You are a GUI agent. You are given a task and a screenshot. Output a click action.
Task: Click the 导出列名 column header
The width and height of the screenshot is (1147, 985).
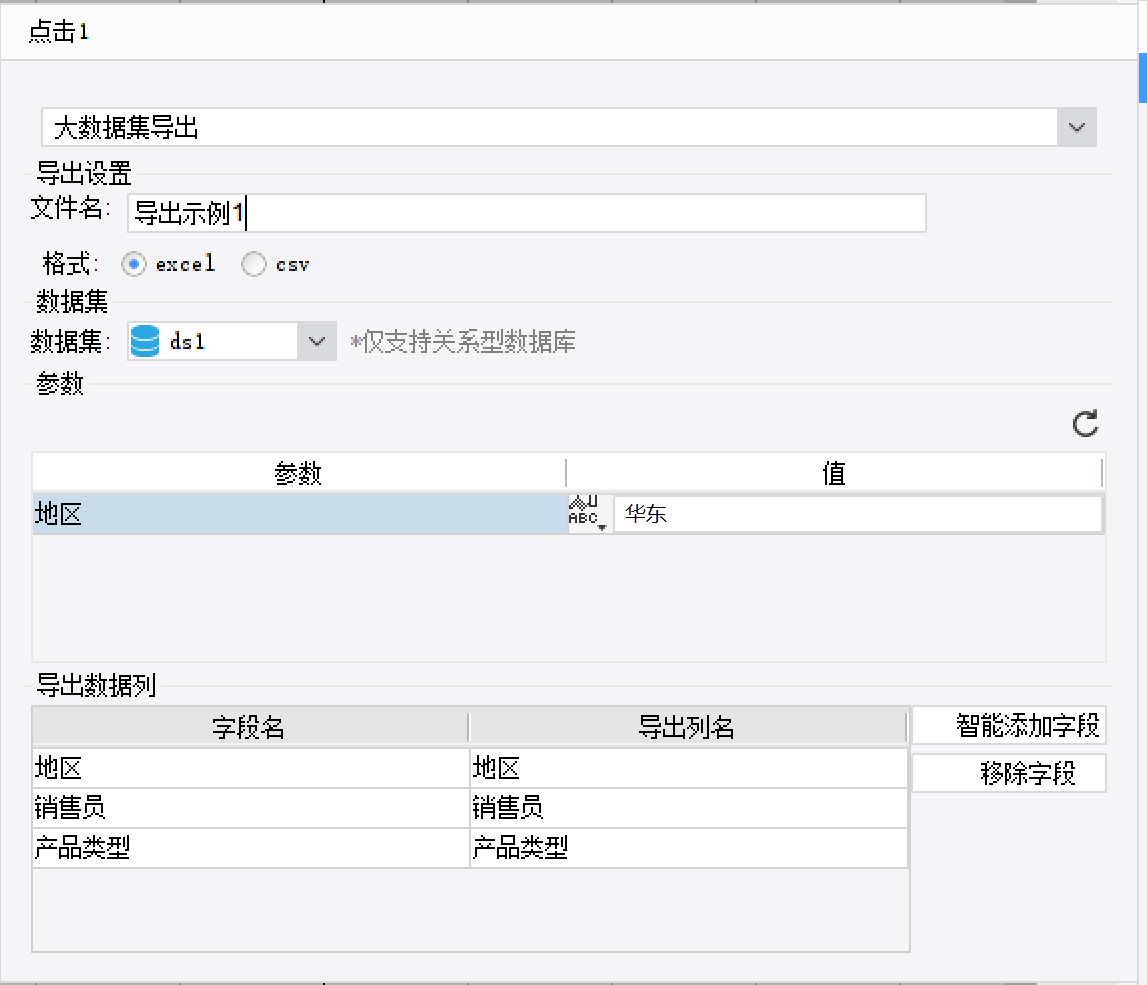point(688,727)
